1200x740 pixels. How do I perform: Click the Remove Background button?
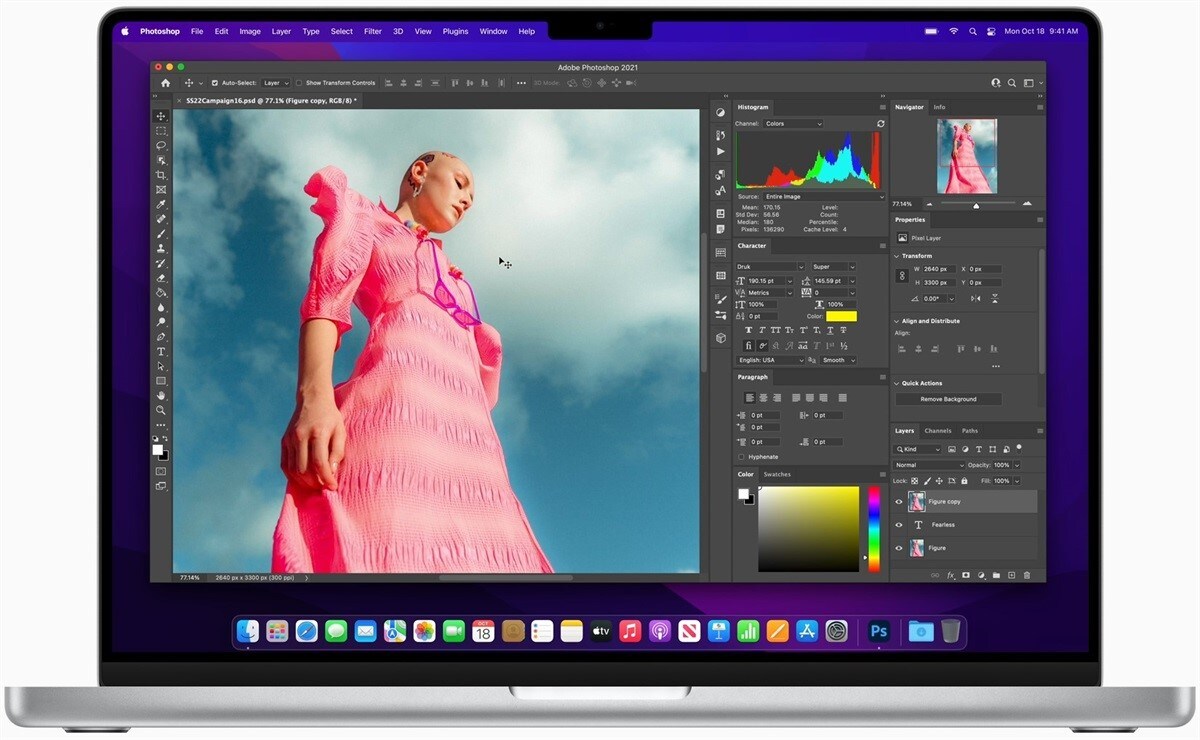(x=948, y=399)
